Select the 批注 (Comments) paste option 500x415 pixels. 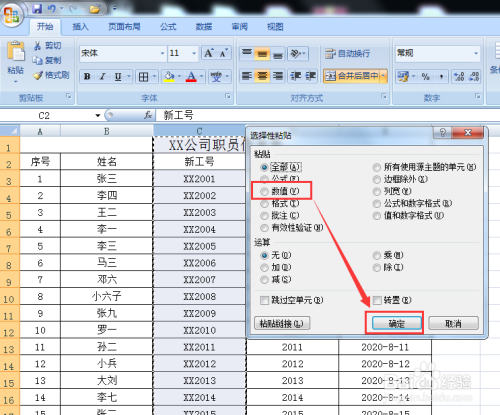click(x=280, y=216)
